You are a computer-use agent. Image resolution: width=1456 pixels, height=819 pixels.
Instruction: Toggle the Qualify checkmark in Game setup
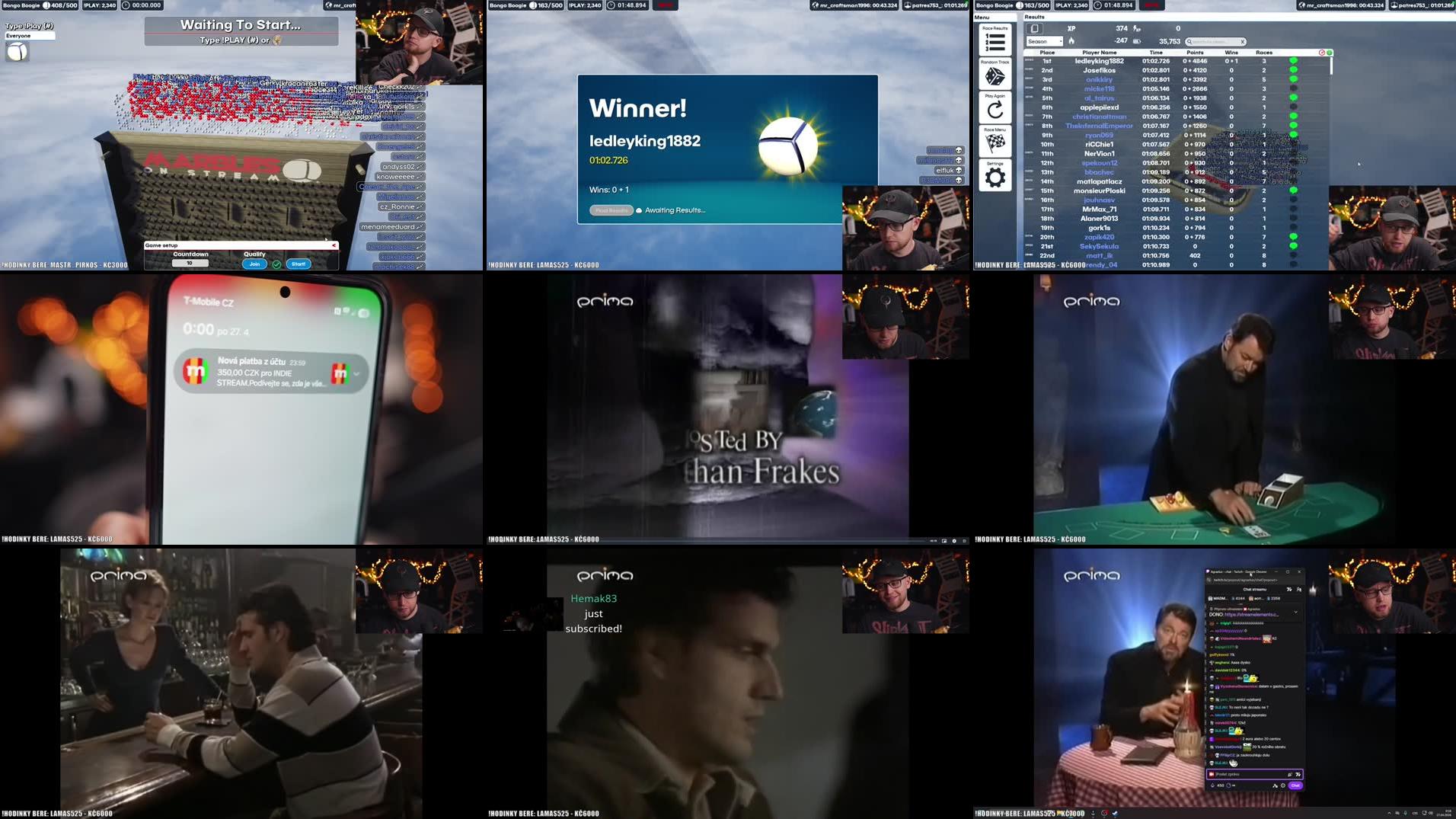tap(276, 264)
